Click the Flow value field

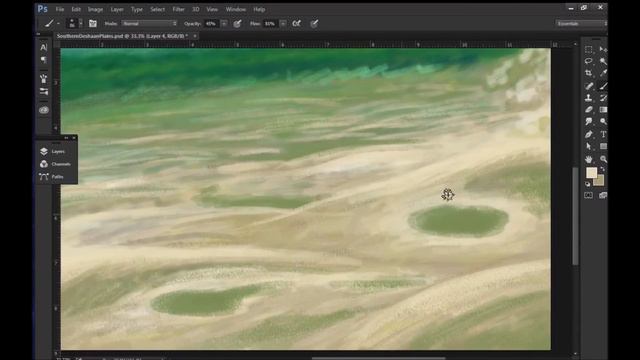coord(271,24)
